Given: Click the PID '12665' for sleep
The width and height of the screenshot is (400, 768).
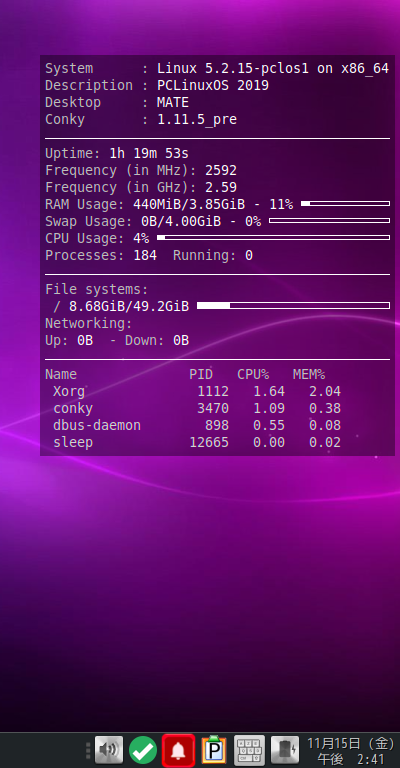Looking at the screenshot, I should click(x=209, y=443).
